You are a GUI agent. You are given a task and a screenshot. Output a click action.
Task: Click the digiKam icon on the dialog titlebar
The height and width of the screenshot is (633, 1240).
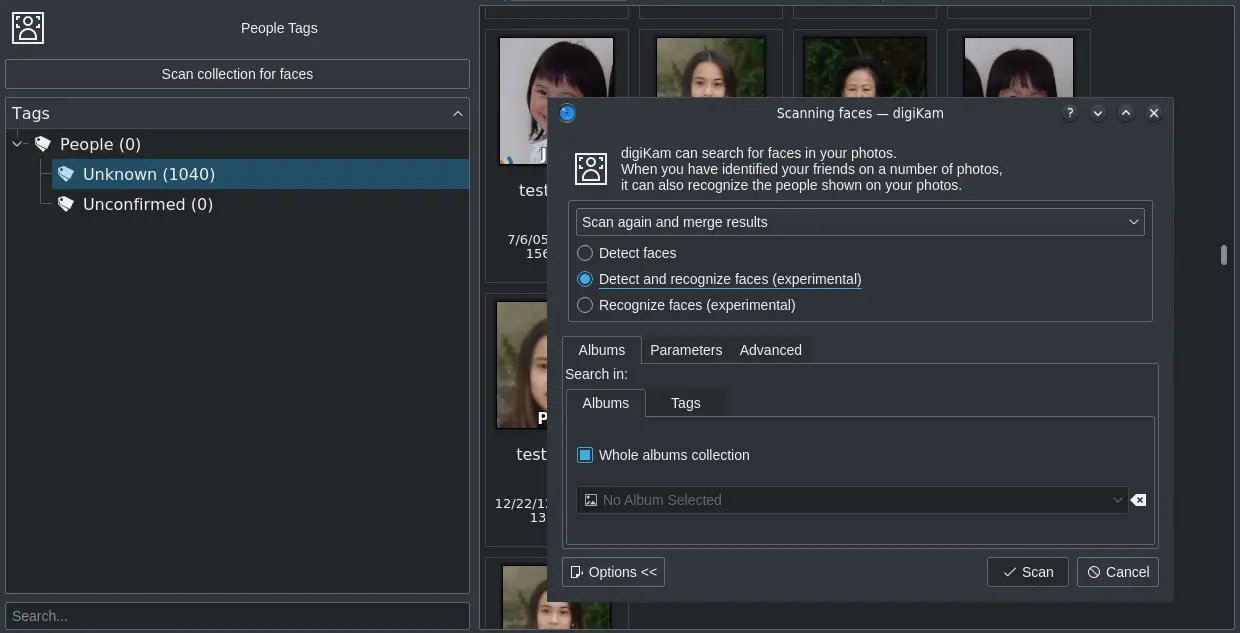tap(566, 113)
